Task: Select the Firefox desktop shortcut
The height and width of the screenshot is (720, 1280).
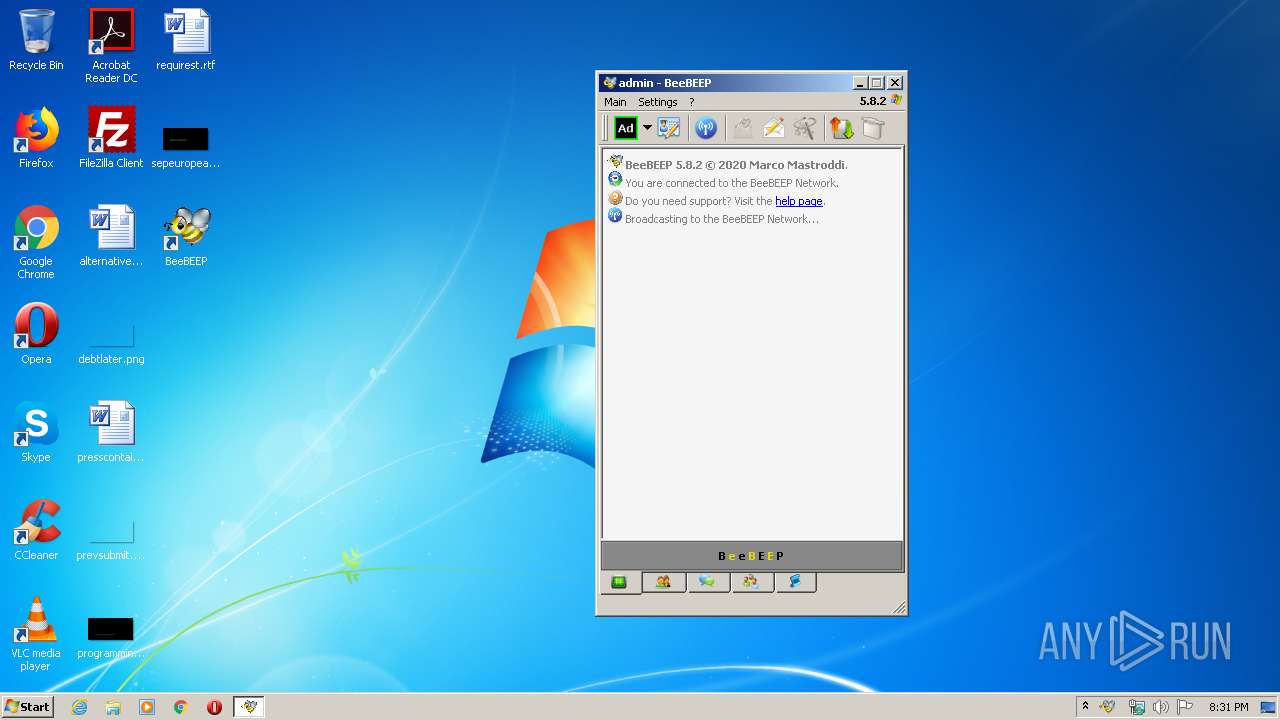Action: click(36, 138)
